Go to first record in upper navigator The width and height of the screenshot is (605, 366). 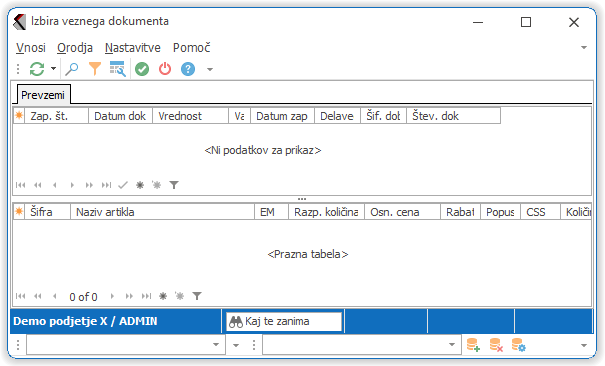tap(20, 185)
